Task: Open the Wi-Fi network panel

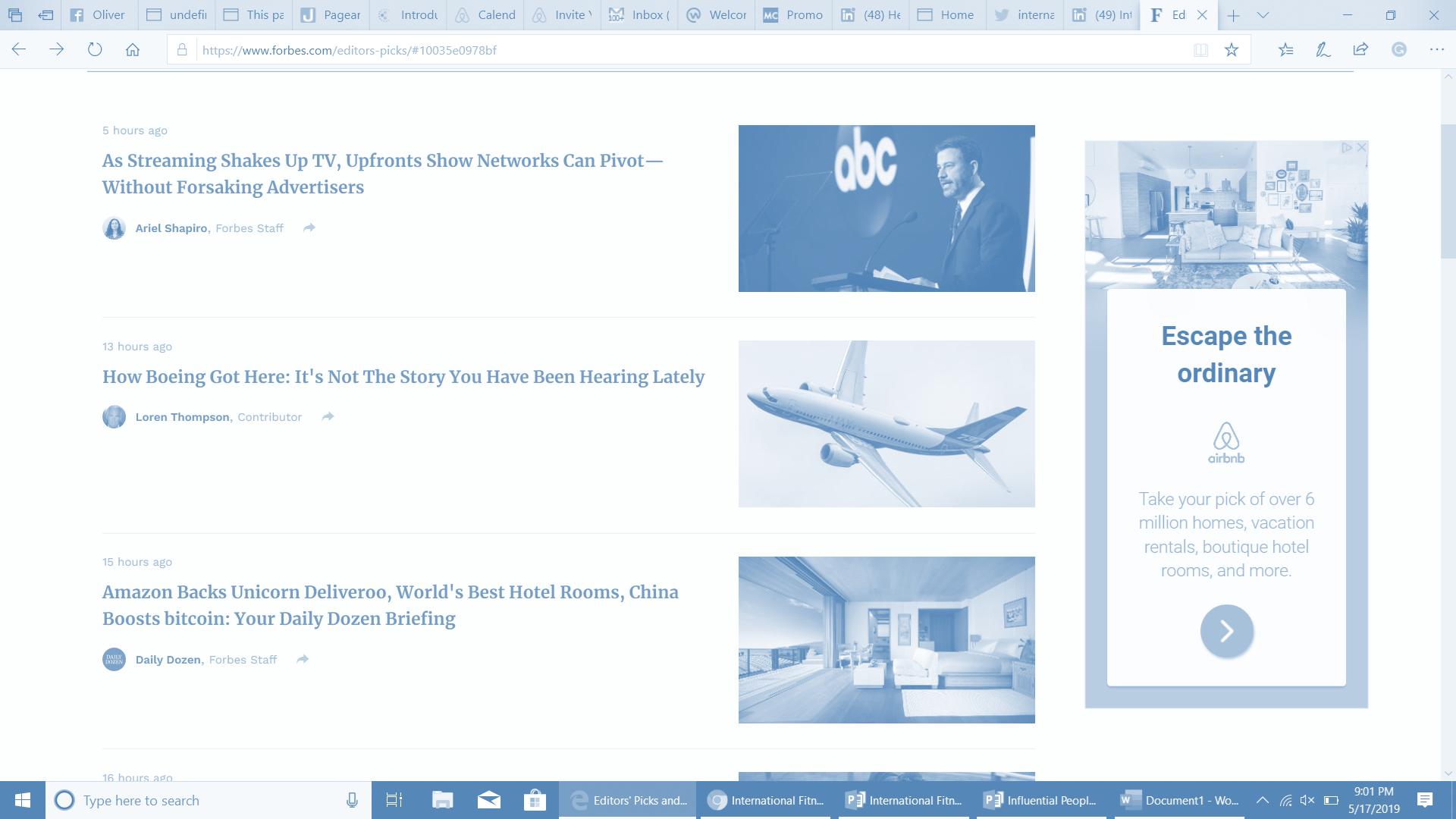Action: click(x=1285, y=800)
